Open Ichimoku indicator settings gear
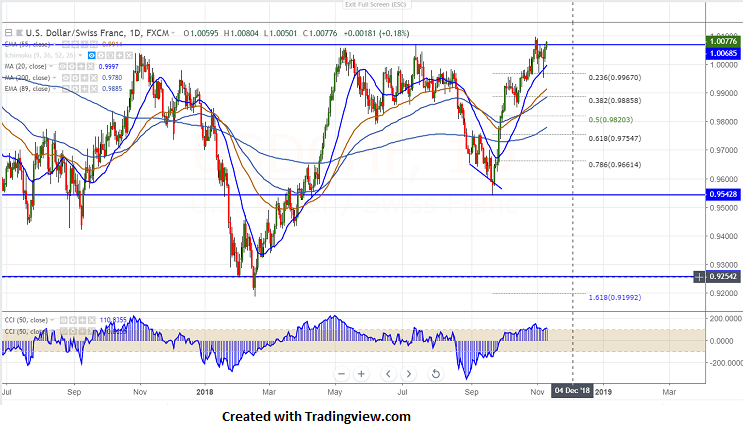 (x=101, y=55)
